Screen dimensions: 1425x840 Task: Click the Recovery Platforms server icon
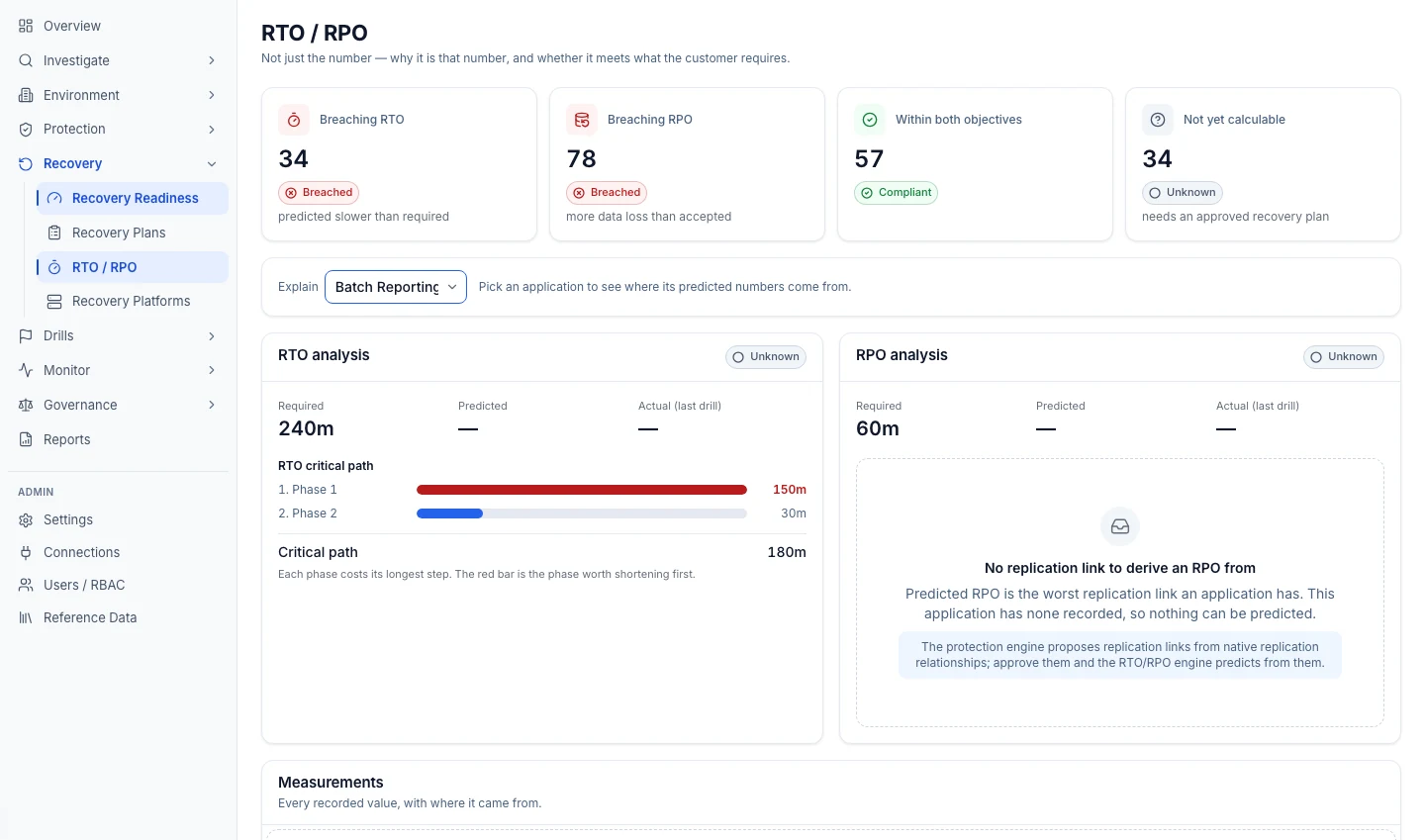[x=54, y=301]
